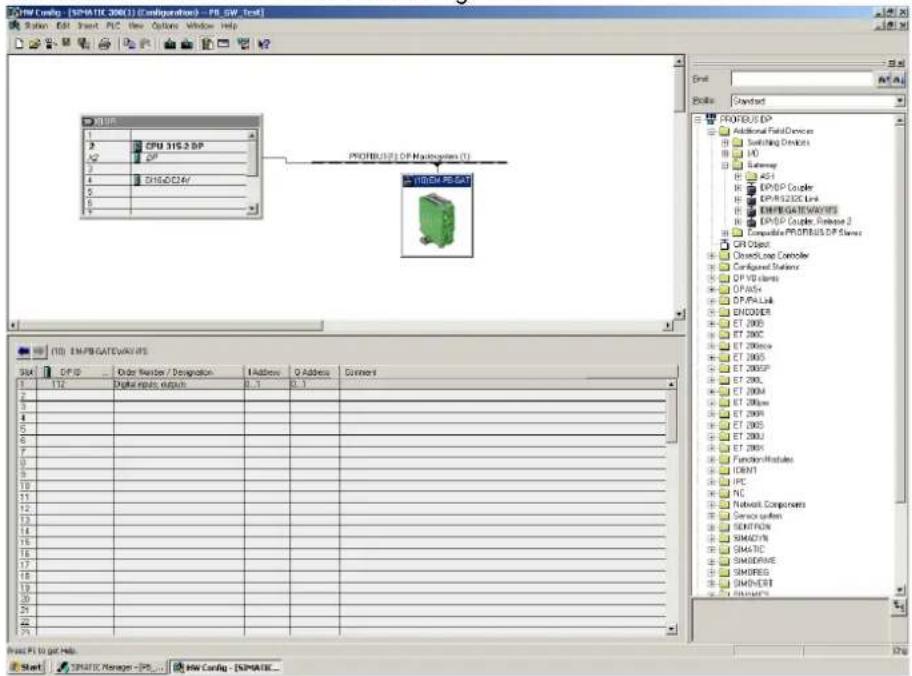Click the HW Config taskbar button
The image size is (912, 676).
[x=226, y=667]
